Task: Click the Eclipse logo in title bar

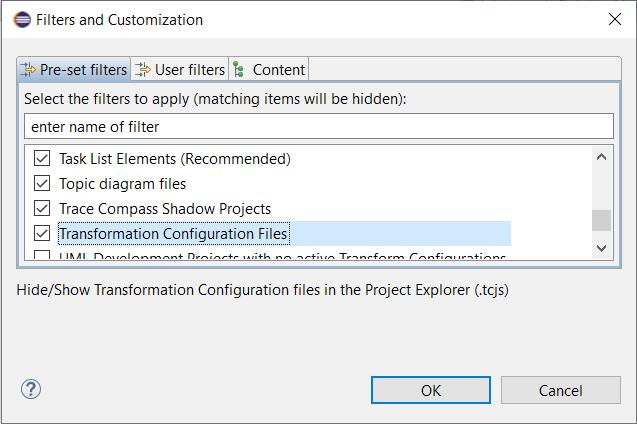Action: coord(22,19)
